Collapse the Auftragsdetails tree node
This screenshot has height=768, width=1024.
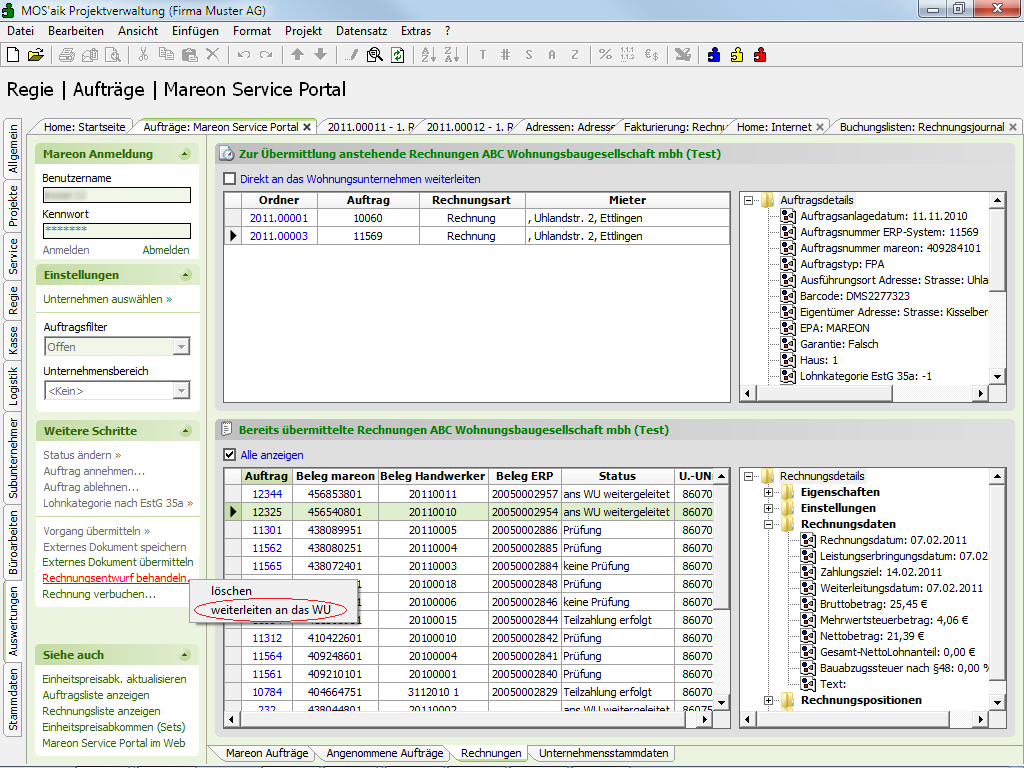pyautogui.click(x=748, y=200)
